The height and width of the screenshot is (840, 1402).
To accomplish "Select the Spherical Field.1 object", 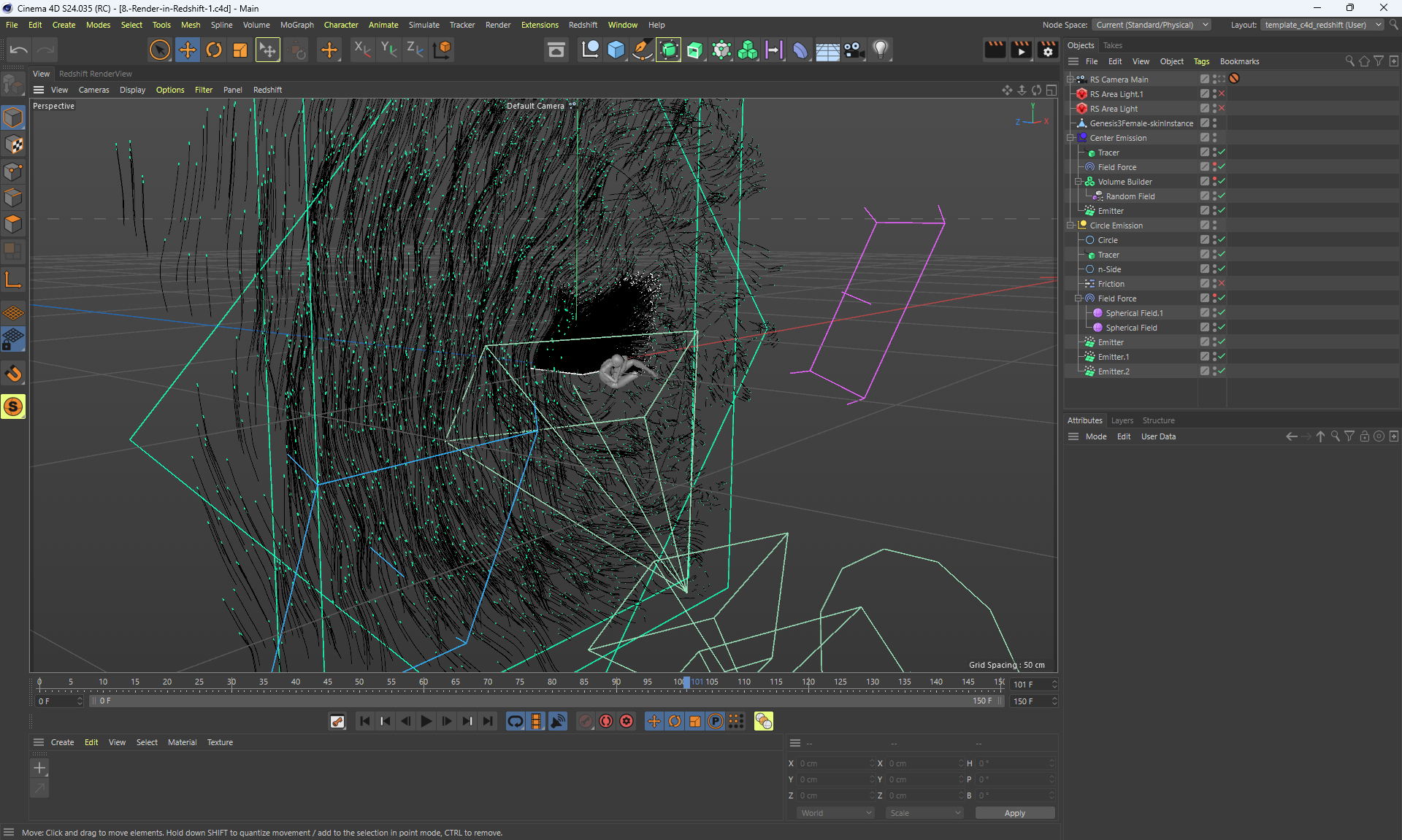I will pyautogui.click(x=1133, y=313).
